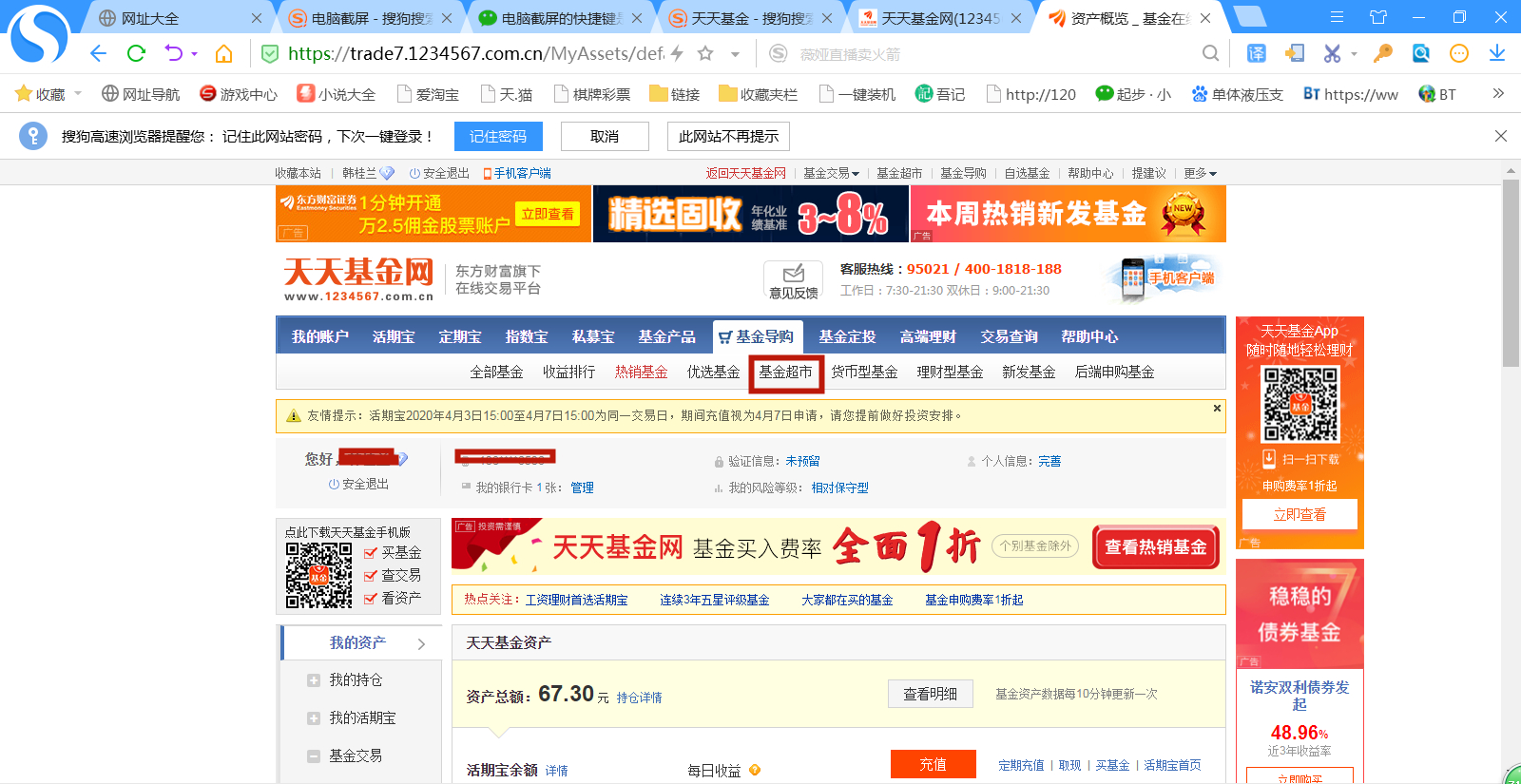This screenshot has height=784, width=1521.
Task: Open 我的账户 navigation tab
Action: point(319,336)
